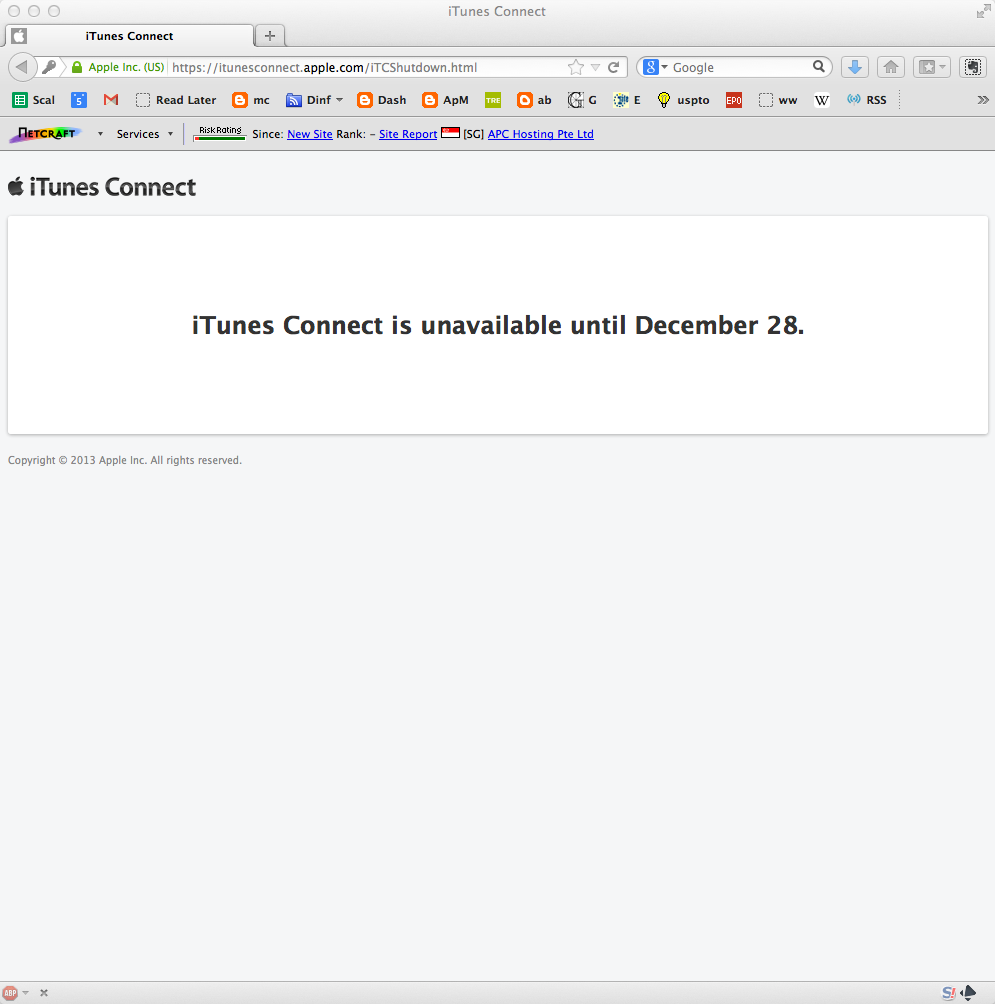This screenshot has width=995, height=1004.
Task: Click the search magnifier icon
Action: click(x=818, y=67)
